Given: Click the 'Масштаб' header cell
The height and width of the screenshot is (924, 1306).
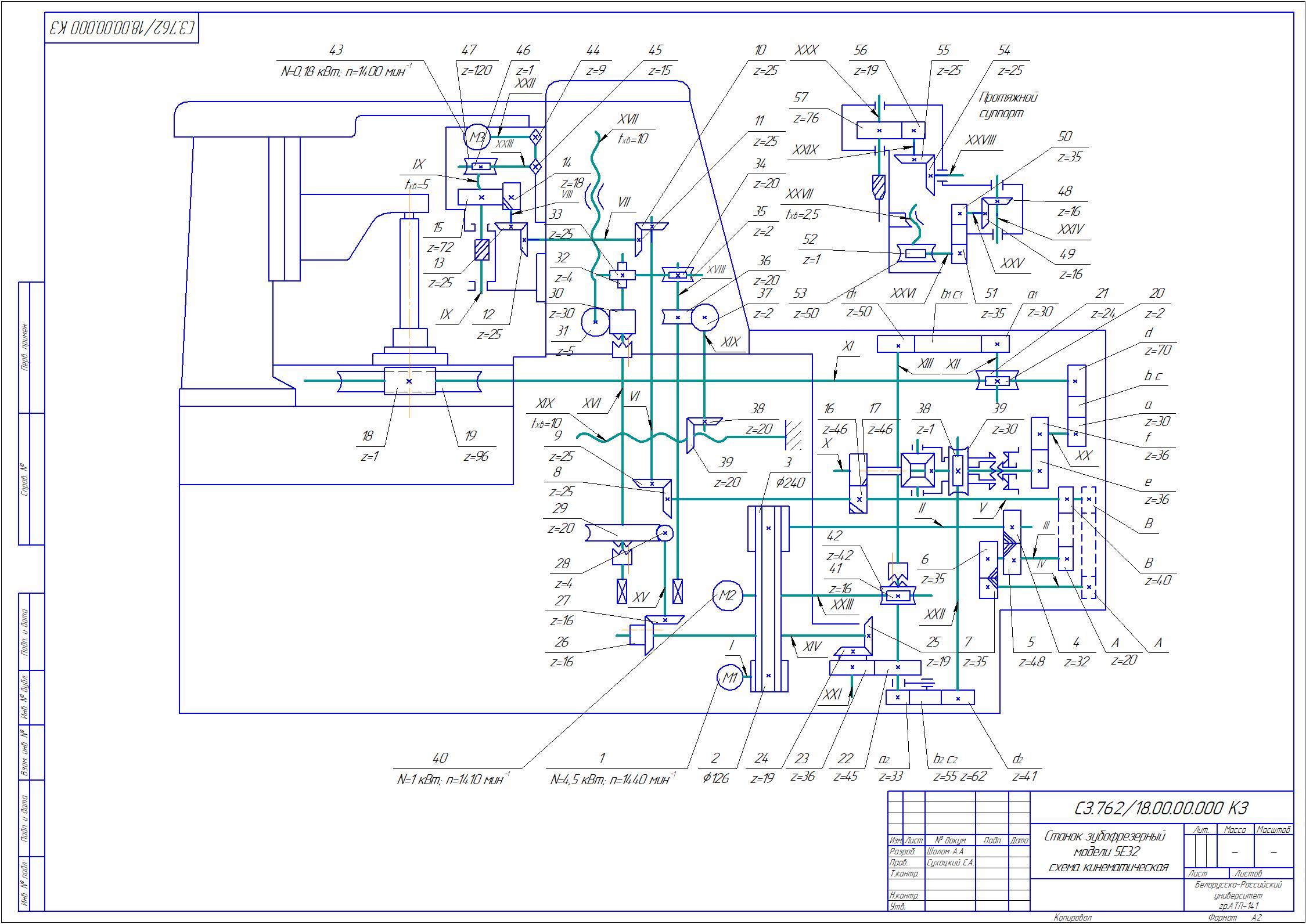Looking at the screenshot, I should pos(1273,830).
